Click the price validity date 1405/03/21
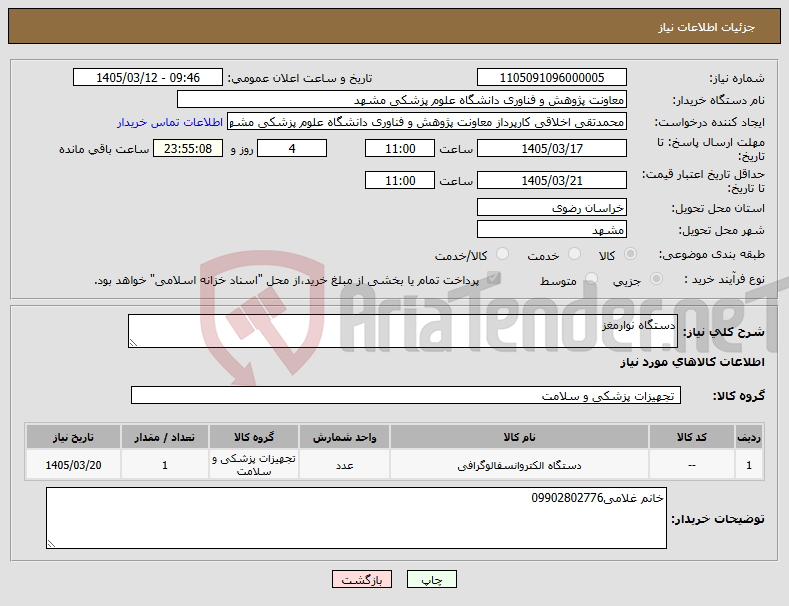Viewport: 789px width, 606px height. click(x=551, y=180)
